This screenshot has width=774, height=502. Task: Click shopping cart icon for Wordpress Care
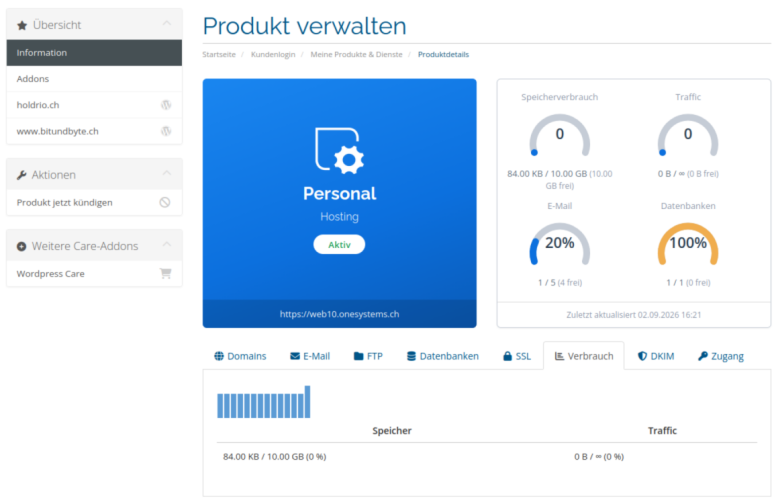[x=165, y=273]
